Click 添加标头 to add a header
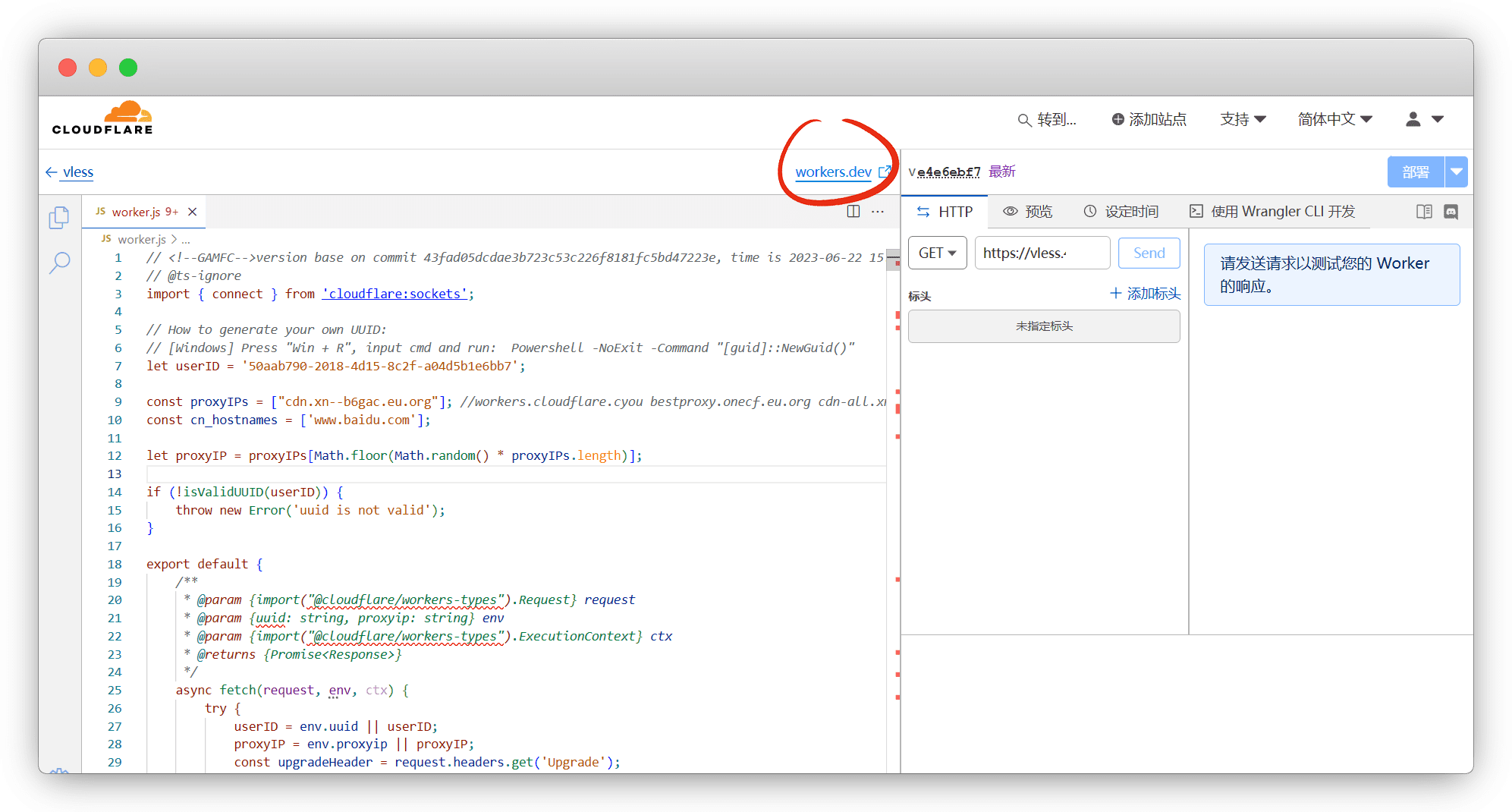The width and height of the screenshot is (1512, 812). pyautogui.click(x=1145, y=294)
